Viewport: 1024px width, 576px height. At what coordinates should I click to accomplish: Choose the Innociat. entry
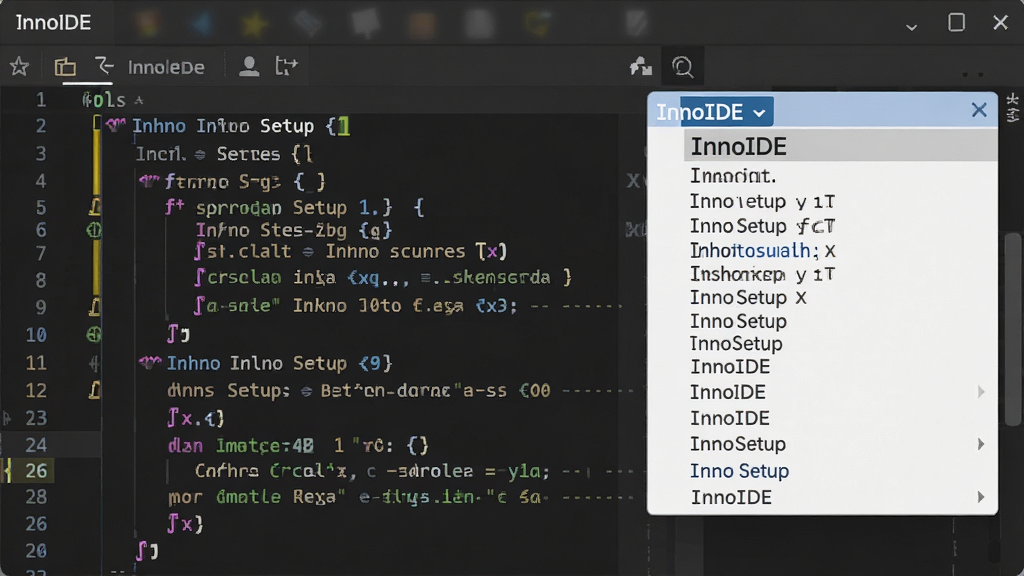coord(733,176)
